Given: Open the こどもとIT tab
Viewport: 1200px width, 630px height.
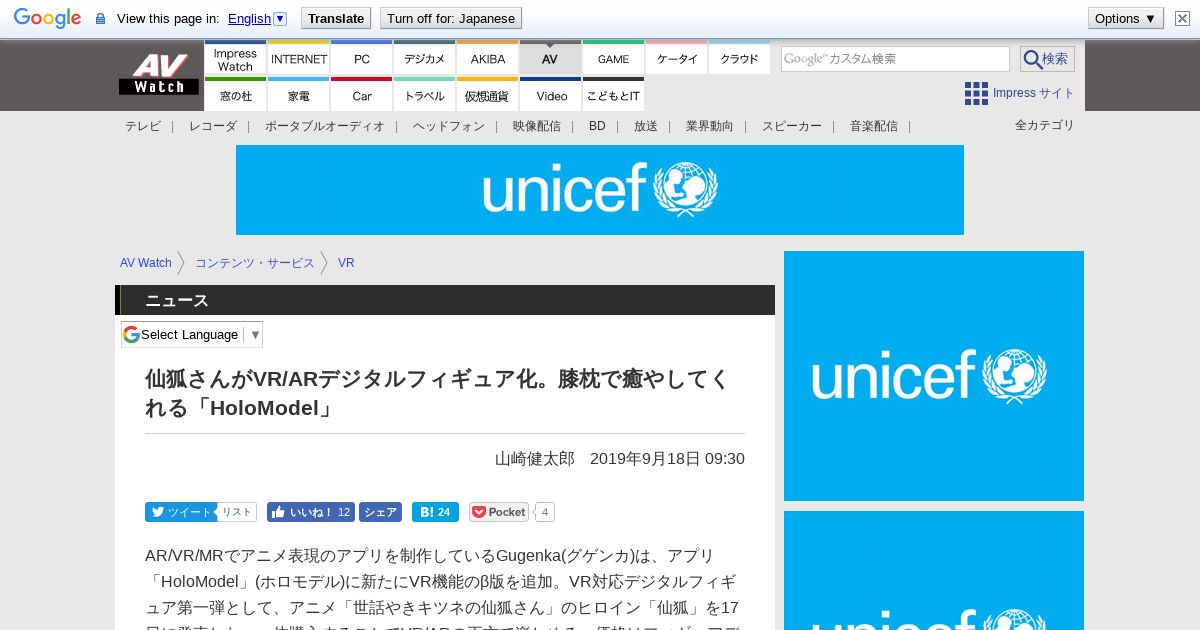Looking at the screenshot, I should click(613, 95).
